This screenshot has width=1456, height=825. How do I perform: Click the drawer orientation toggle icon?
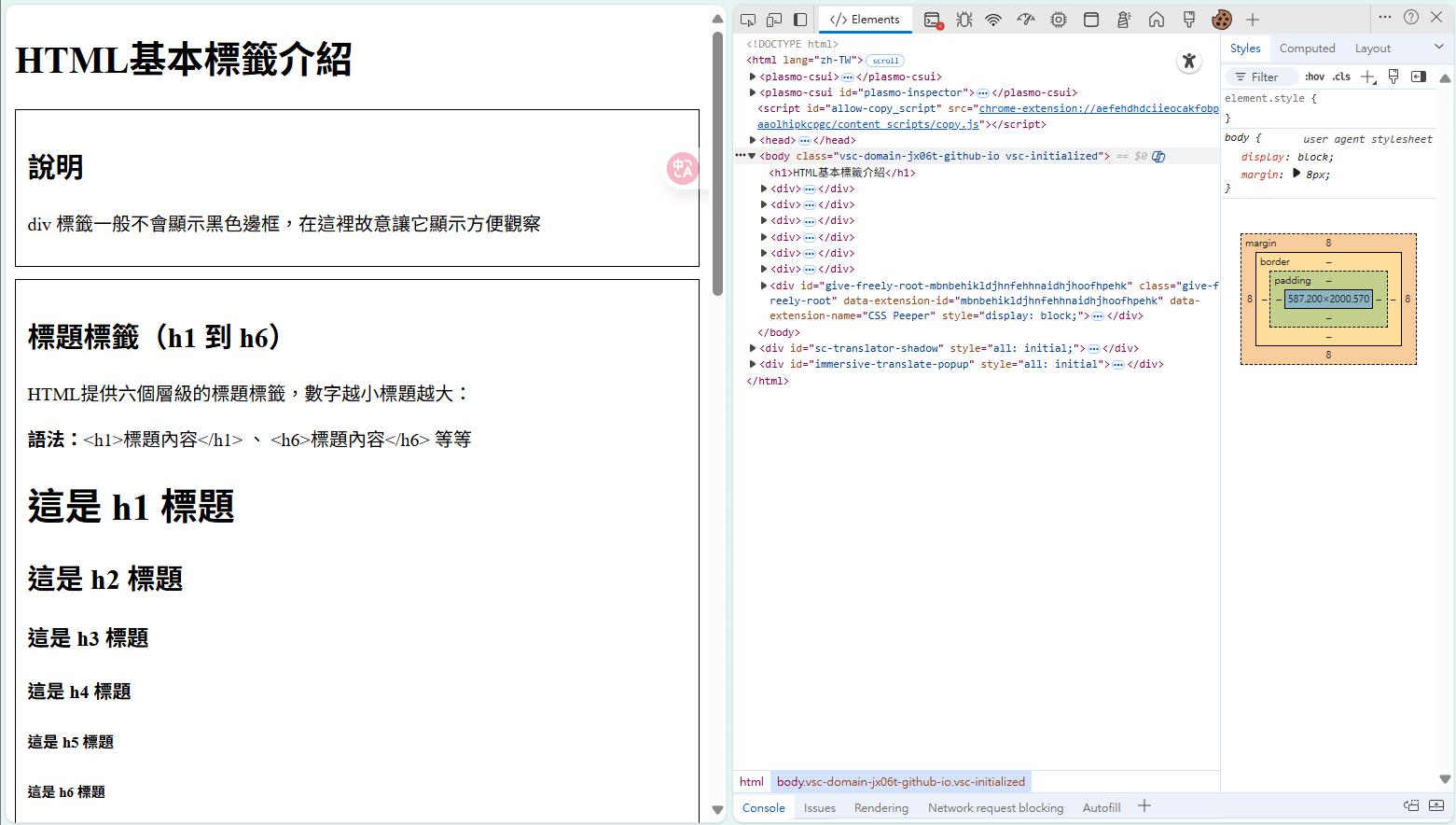point(1411,805)
